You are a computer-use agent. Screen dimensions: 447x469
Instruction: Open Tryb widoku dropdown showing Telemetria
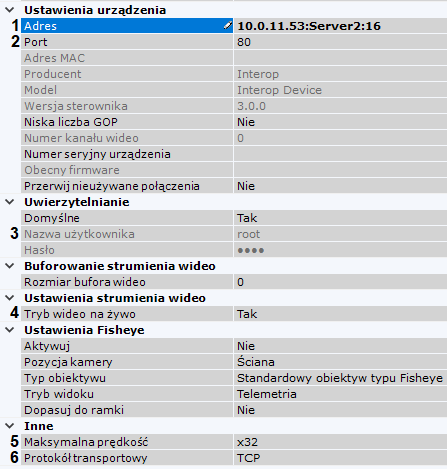(x=340, y=394)
